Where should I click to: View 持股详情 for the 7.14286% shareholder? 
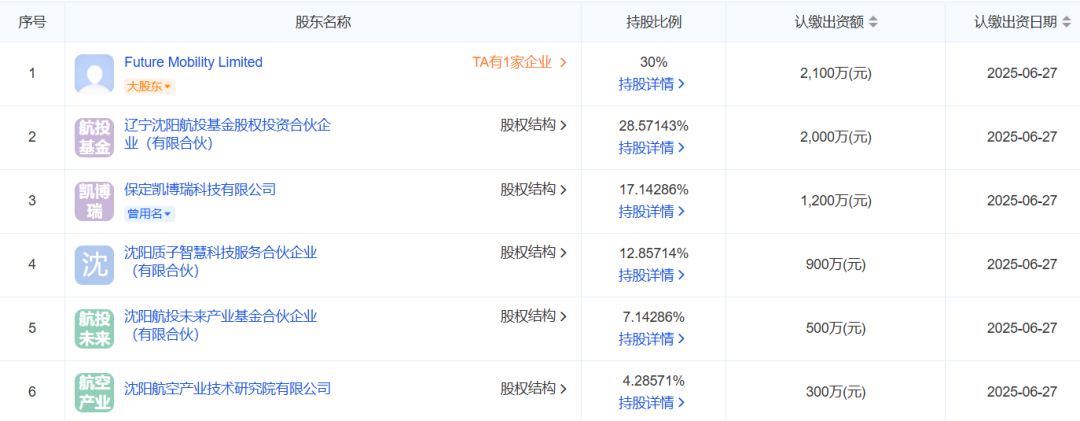(652, 339)
